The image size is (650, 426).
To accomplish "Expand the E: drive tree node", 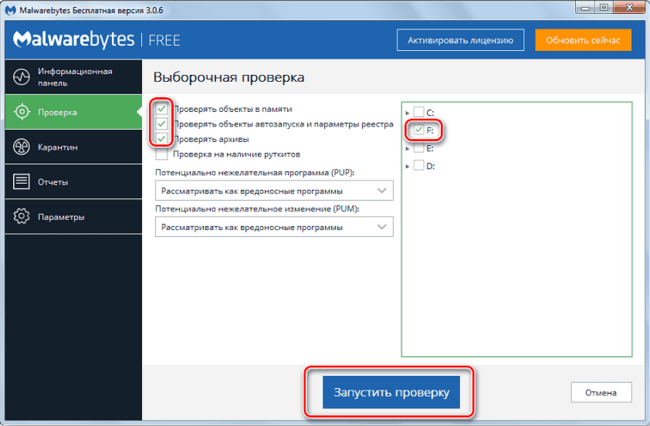I will point(407,148).
